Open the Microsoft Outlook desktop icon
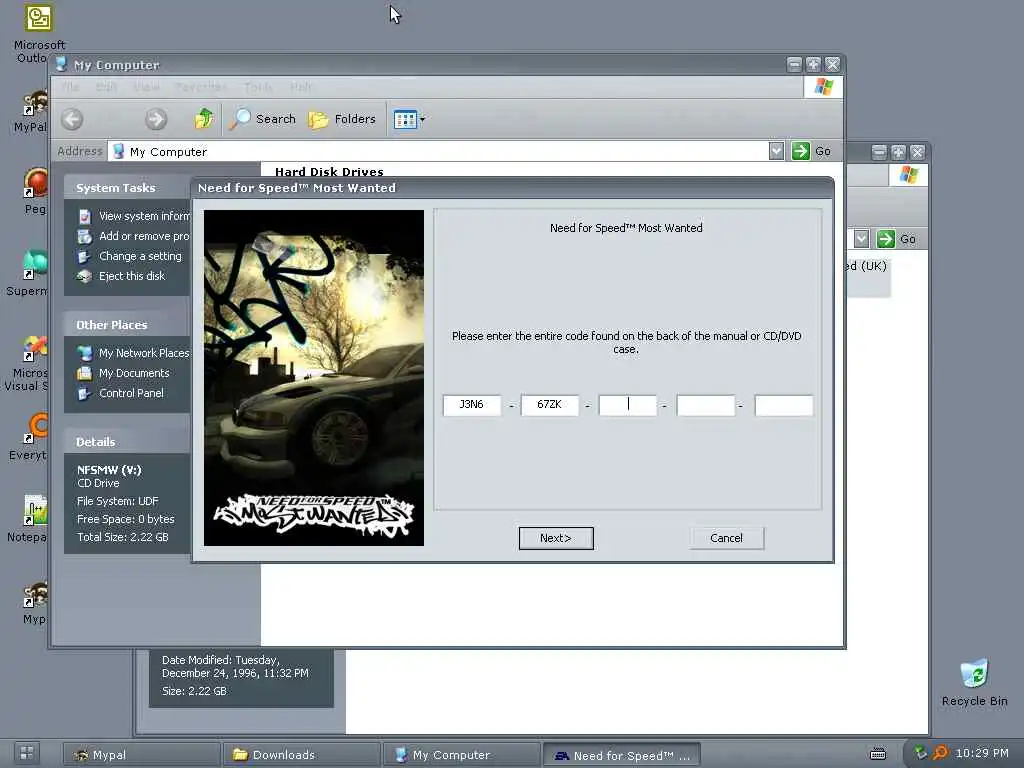The width and height of the screenshot is (1024, 768). coord(39,33)
